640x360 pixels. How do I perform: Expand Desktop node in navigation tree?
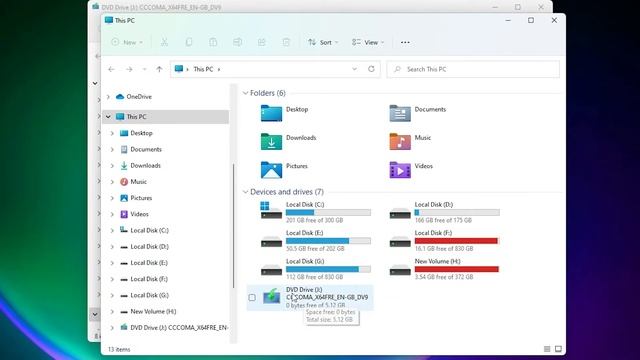(112, 133)
